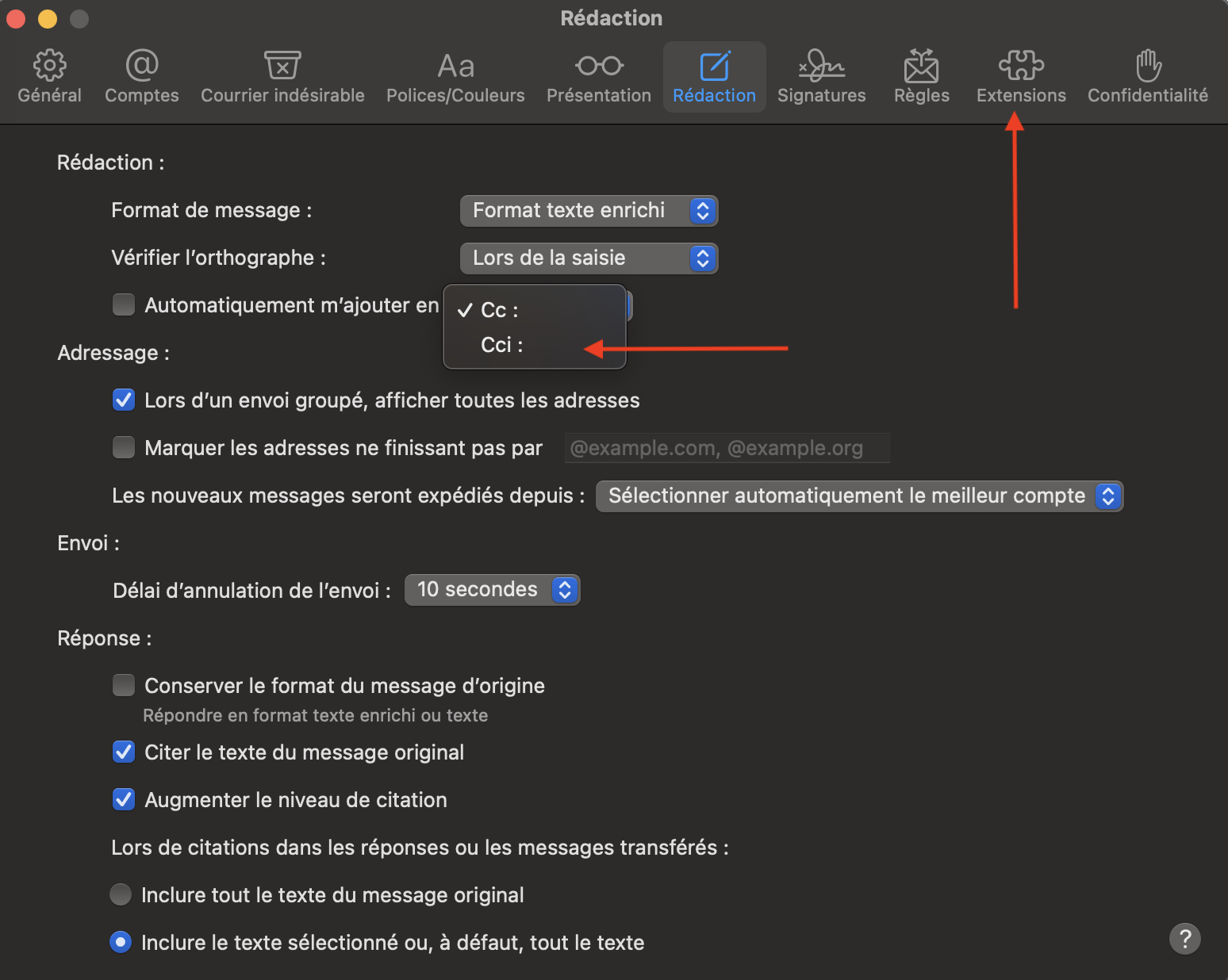This screenshot has height=980, width=1228.
Task: Disable Citer le texte du message original
Action: pyautogui.click(x=124, y=752)
